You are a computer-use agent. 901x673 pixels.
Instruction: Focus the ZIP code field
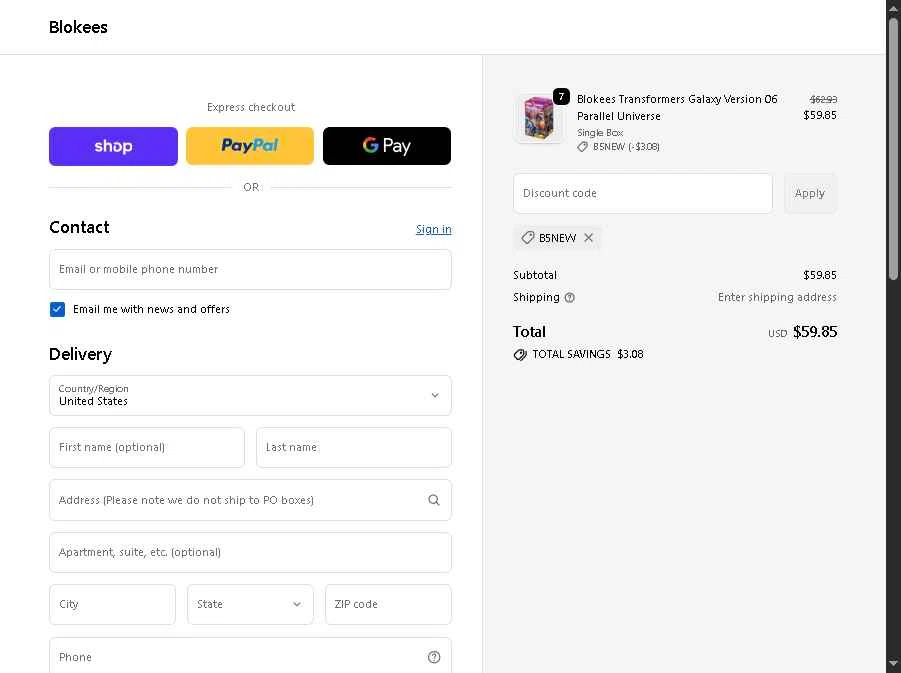388,604
